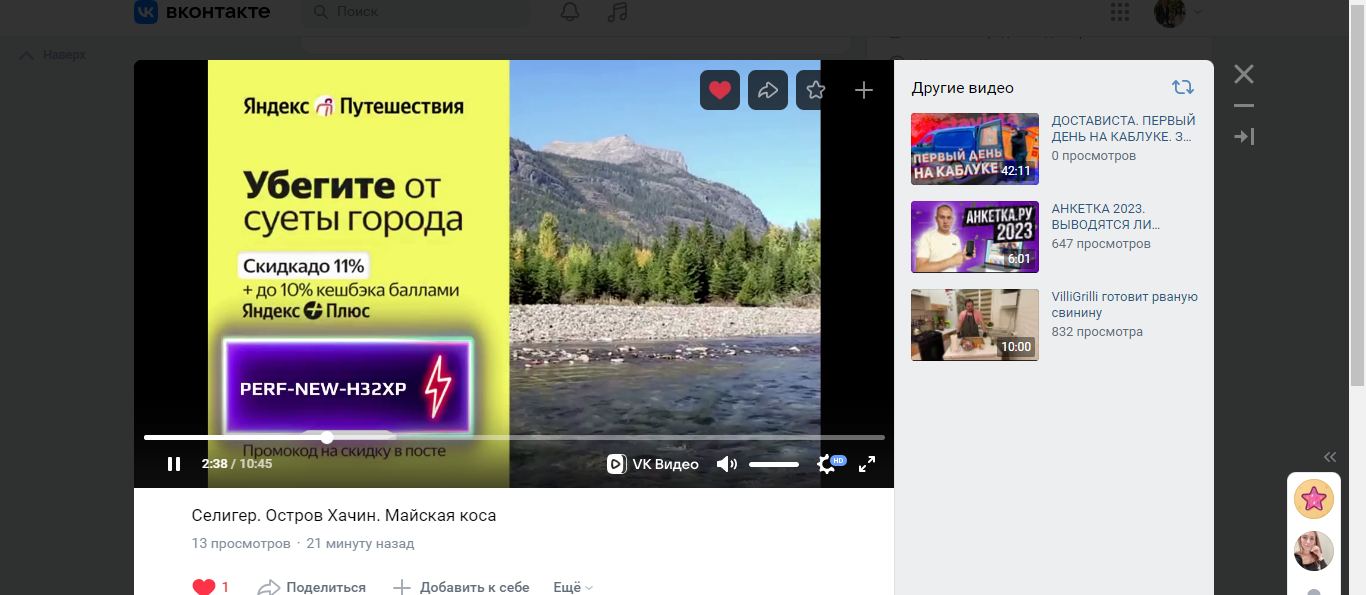
Task: Click the promo code banner PERF-NEW-H32XP
Action: (x=347, y=387)
